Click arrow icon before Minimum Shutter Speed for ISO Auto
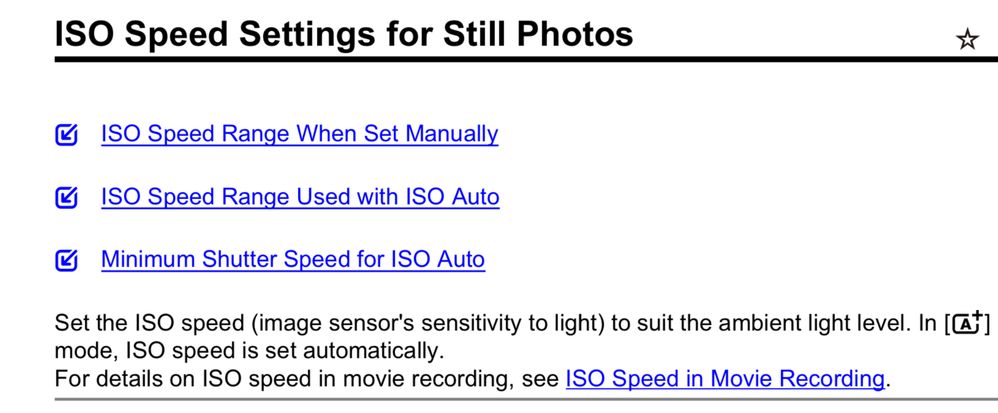Image resolution: width=998 pixels, height=413 pixels. point(67,261)
